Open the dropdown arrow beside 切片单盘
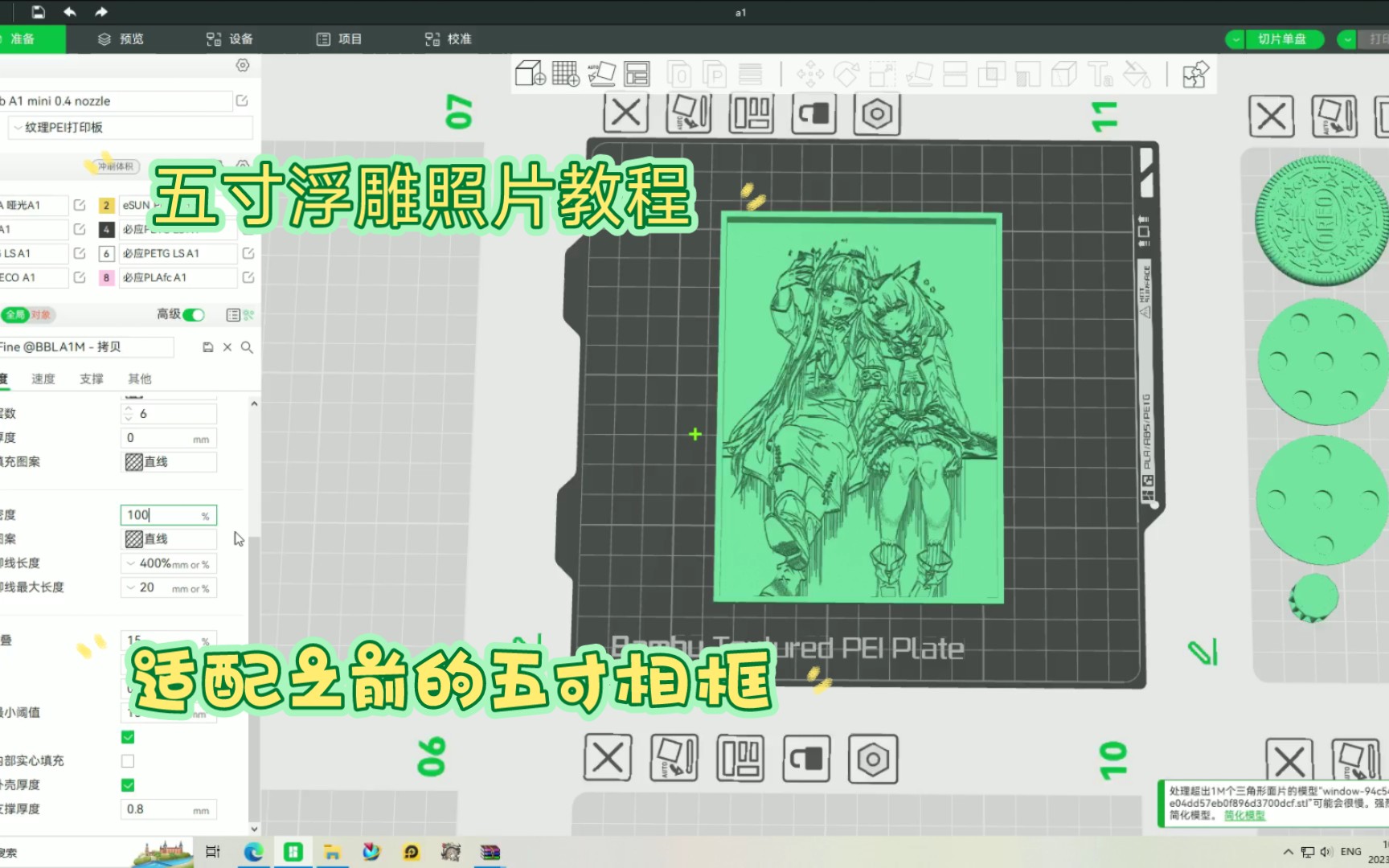The image size is (1389, 868). [1236, 39]
